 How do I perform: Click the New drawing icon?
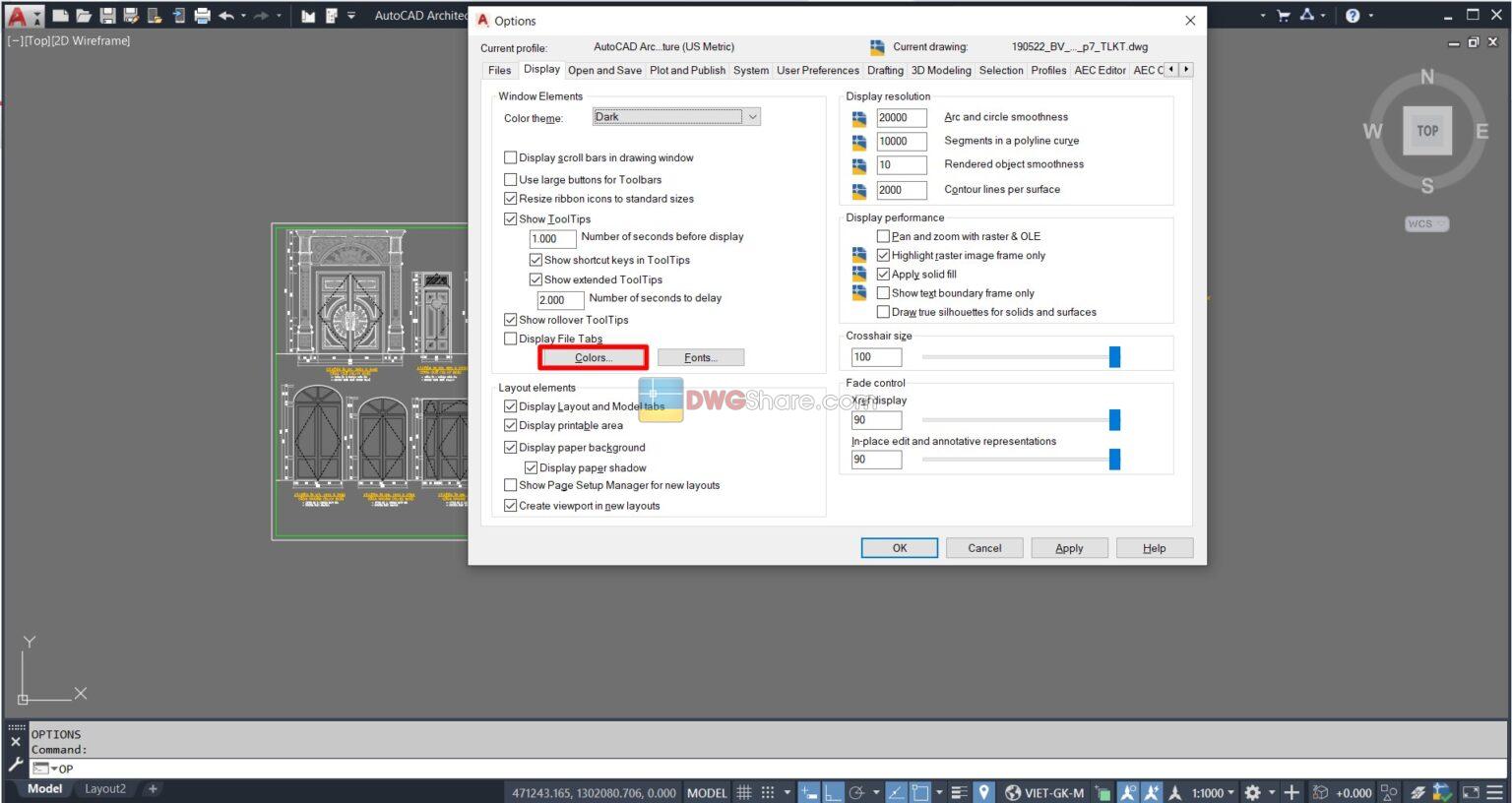(x=60, y=16)
